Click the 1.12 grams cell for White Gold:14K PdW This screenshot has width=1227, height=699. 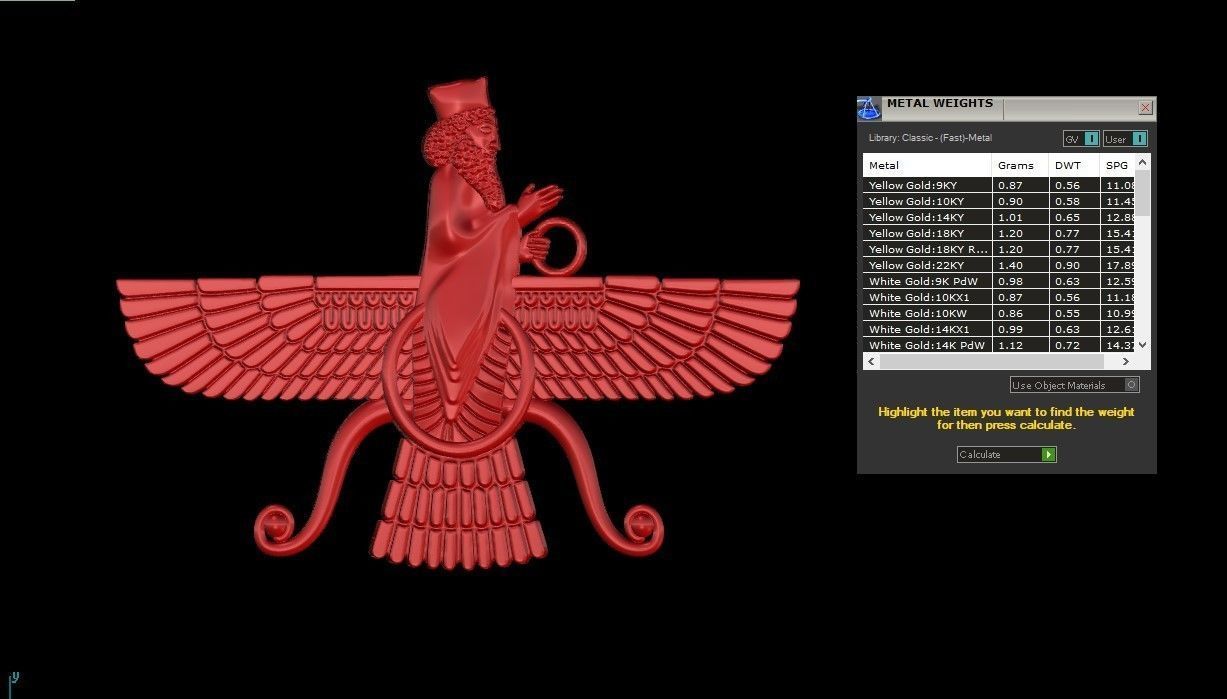1020,345
